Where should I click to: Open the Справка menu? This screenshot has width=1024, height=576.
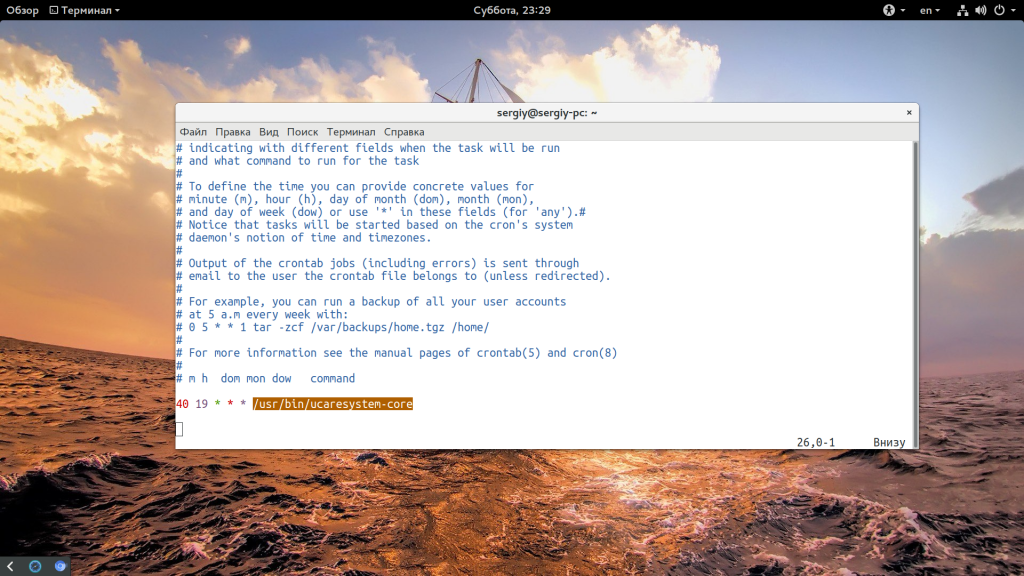pos(404,132)
